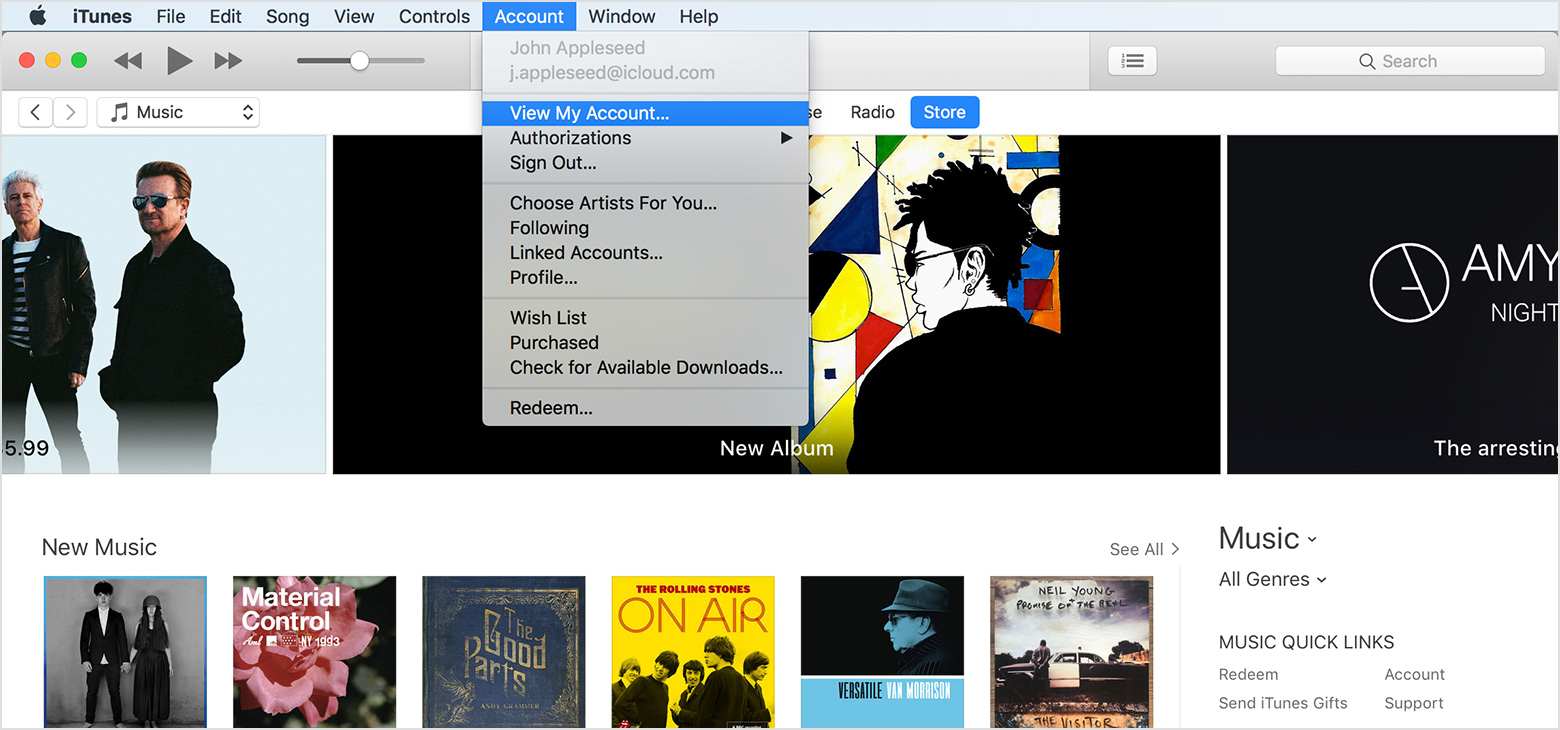1560x730 pixels.
Task: Adjust the volume slider knob
Action: coord(359,61)
